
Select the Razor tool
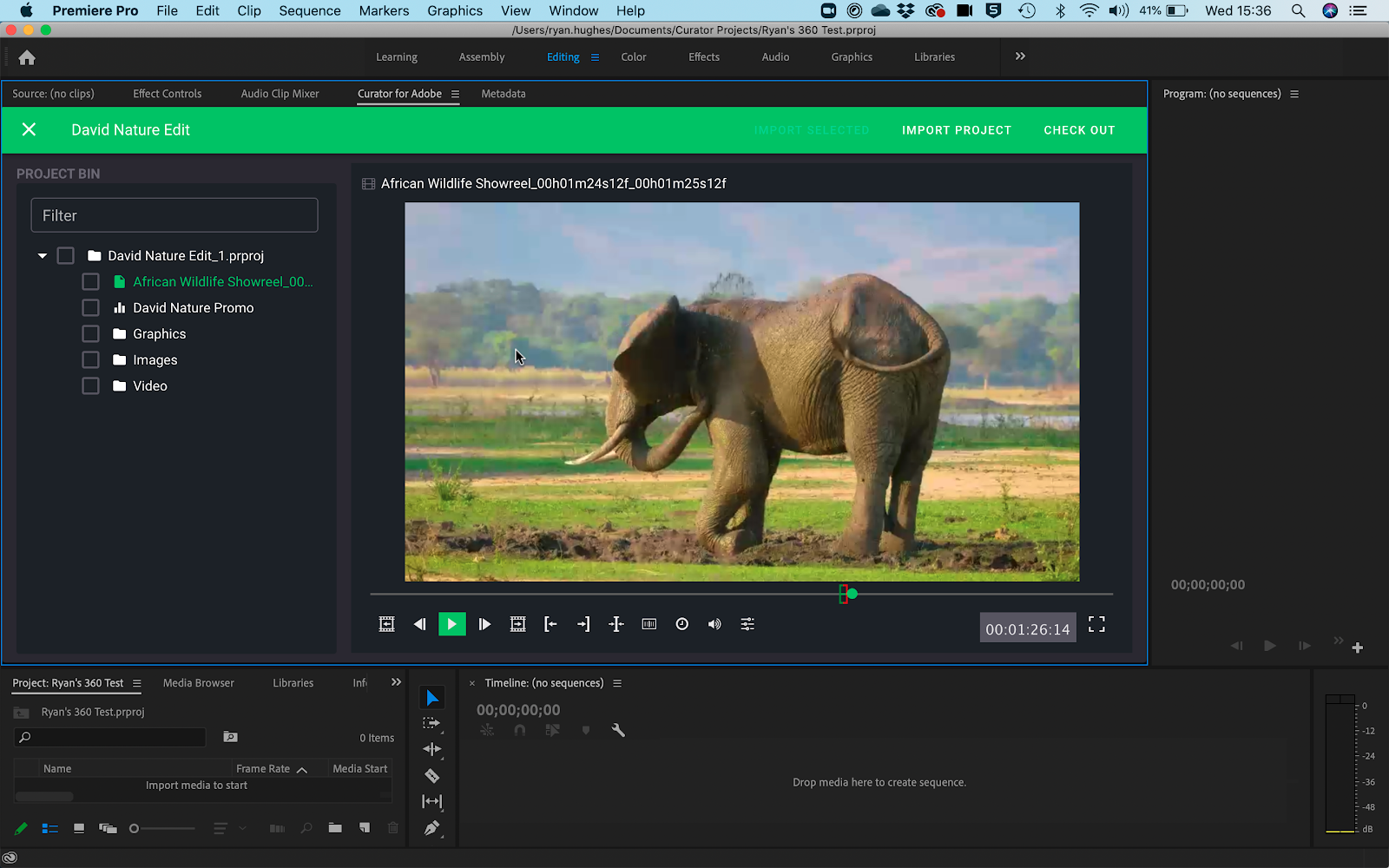pyautogui.click(x=431, y=776)
